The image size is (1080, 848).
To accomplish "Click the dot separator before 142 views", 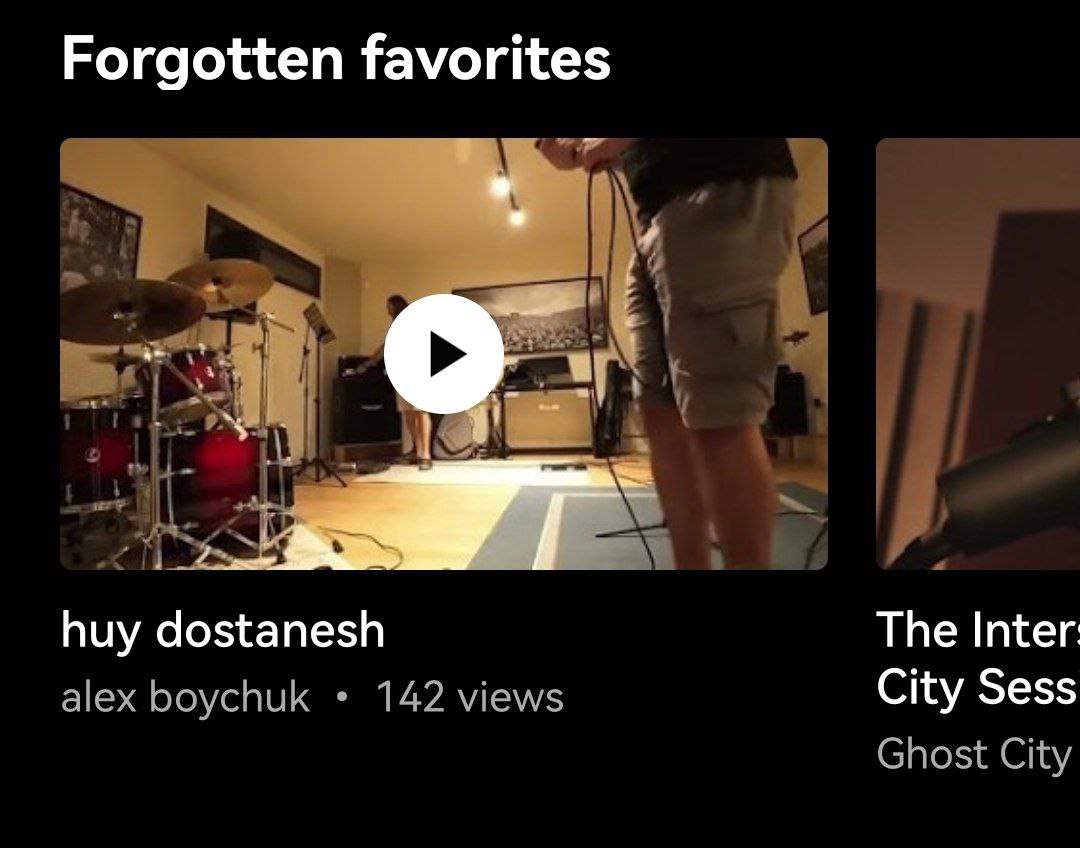I will tap(342, 697).
